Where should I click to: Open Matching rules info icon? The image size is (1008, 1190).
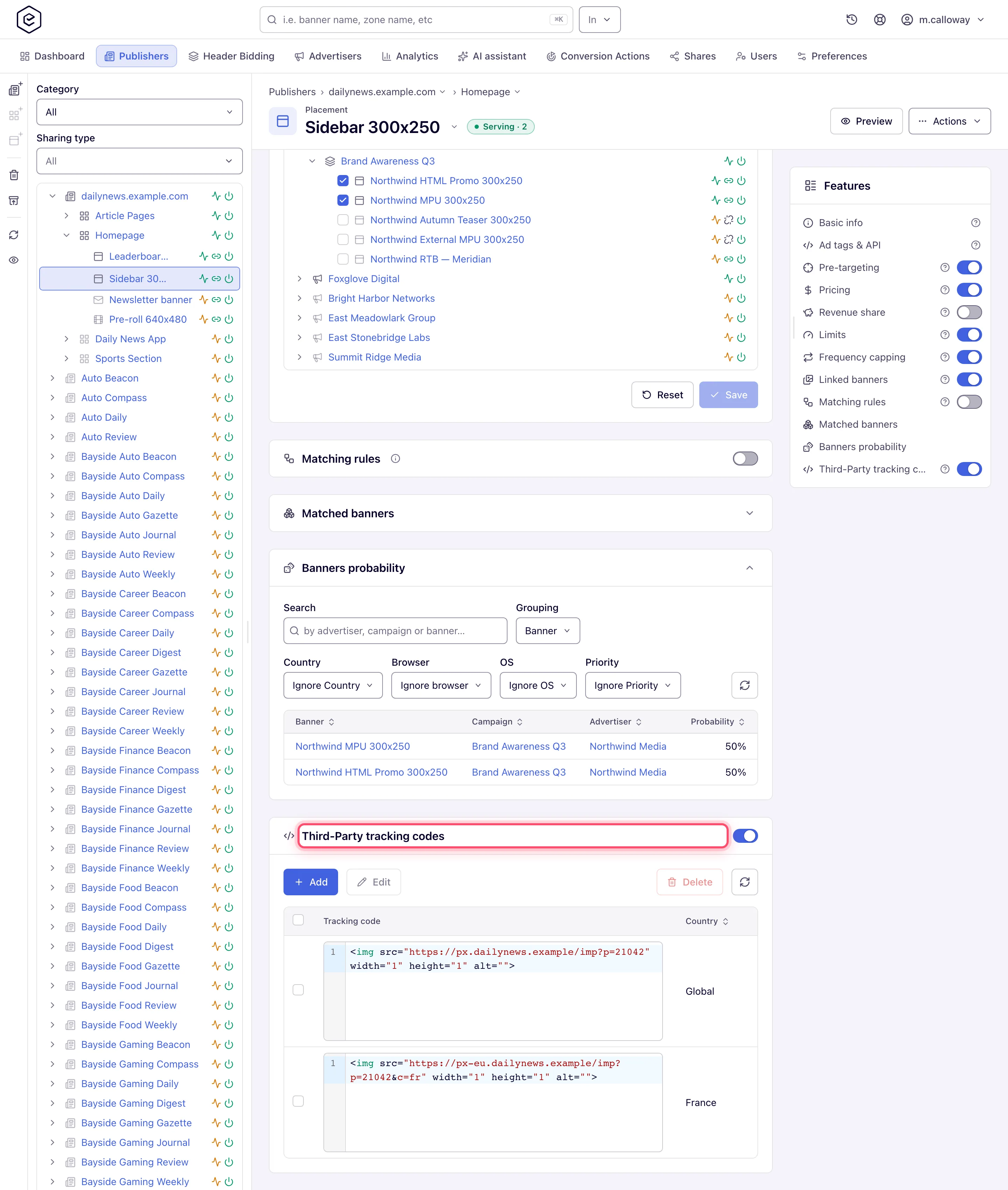click(395, 459)
